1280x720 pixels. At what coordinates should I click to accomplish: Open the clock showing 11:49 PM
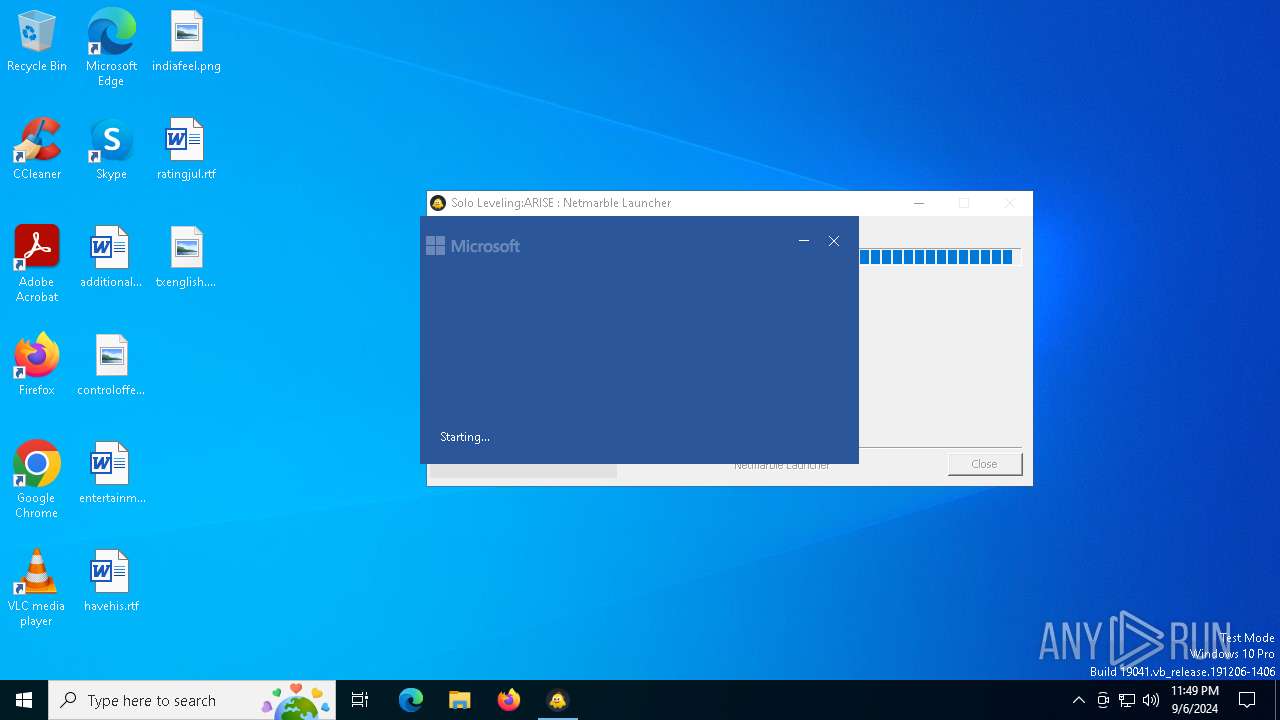(x=1195, y=700)
